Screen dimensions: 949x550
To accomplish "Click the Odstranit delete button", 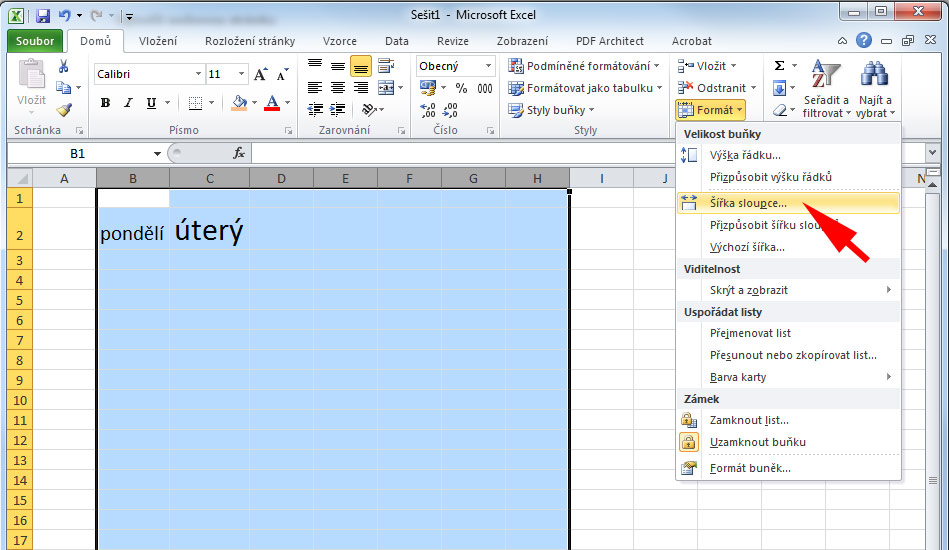I will click(717, 88).
